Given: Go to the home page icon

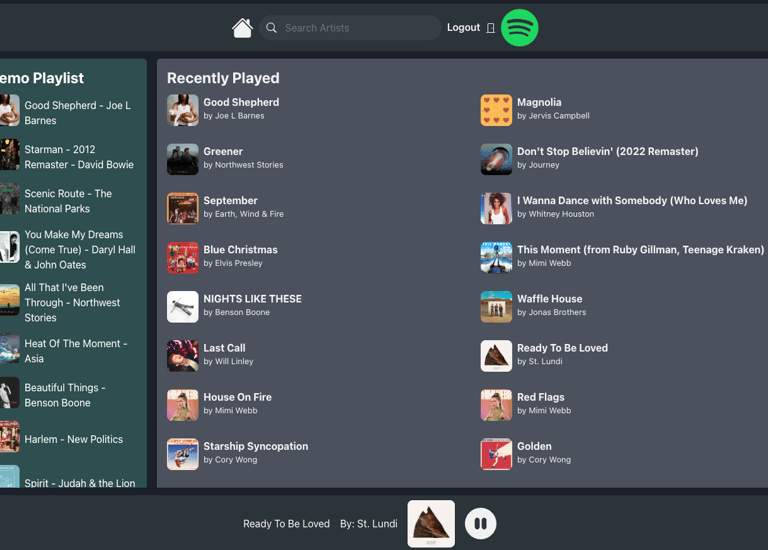Looking at the screenshot, I should coord(242,28).
